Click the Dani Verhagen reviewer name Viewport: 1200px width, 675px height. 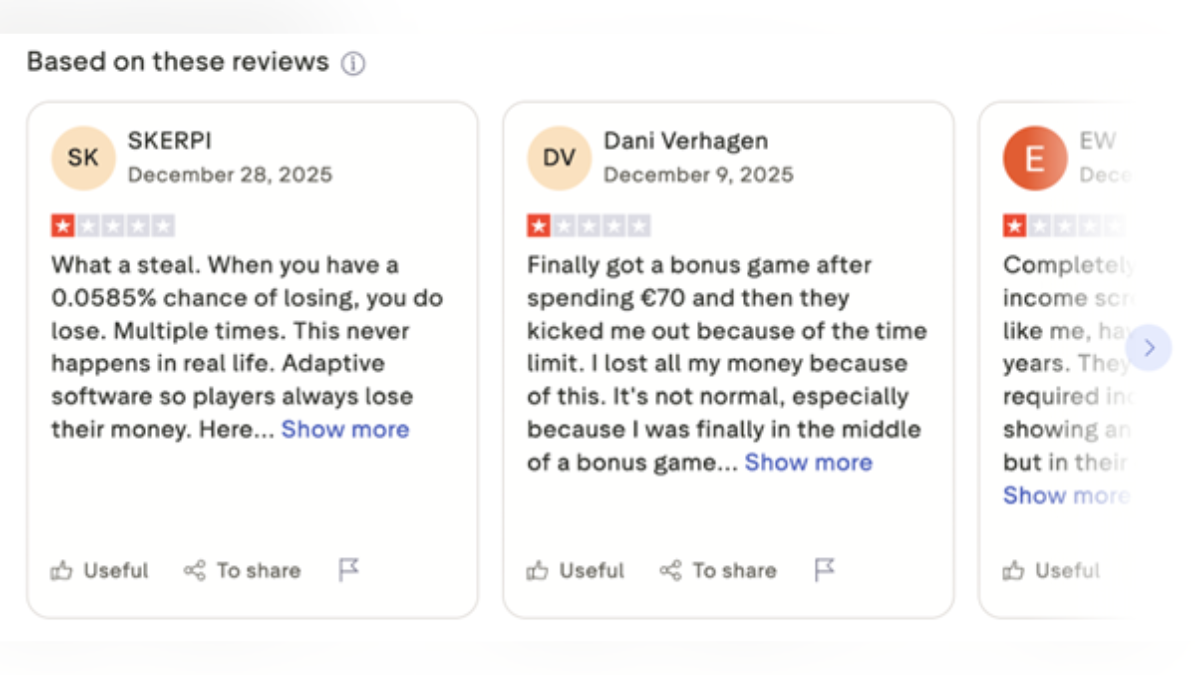coord(685,141)
